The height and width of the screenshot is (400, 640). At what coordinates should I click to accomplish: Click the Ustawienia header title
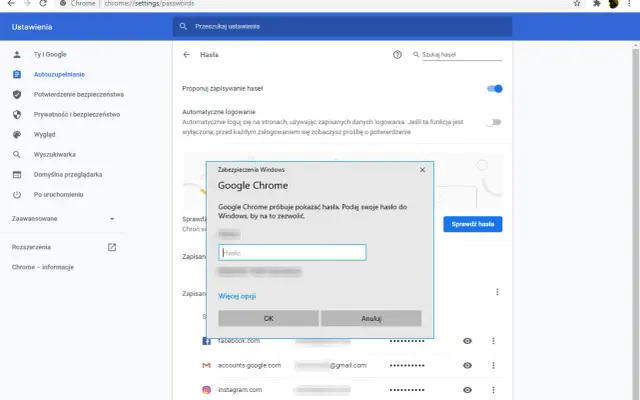coord(32,27)
